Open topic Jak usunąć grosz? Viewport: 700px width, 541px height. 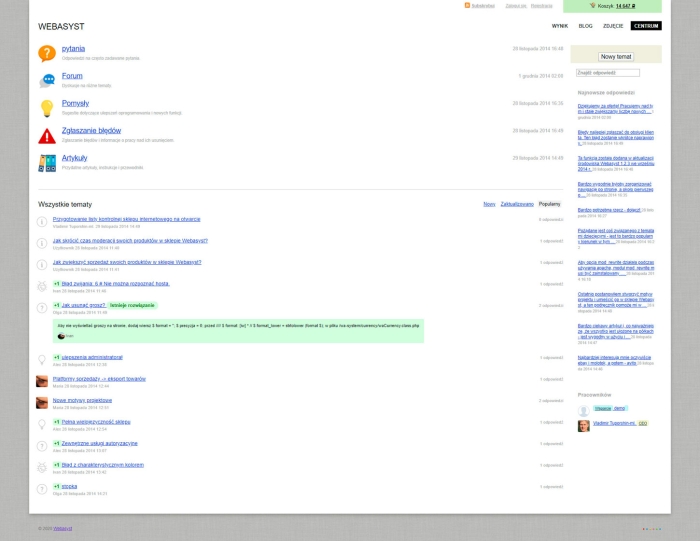point(83,305)
